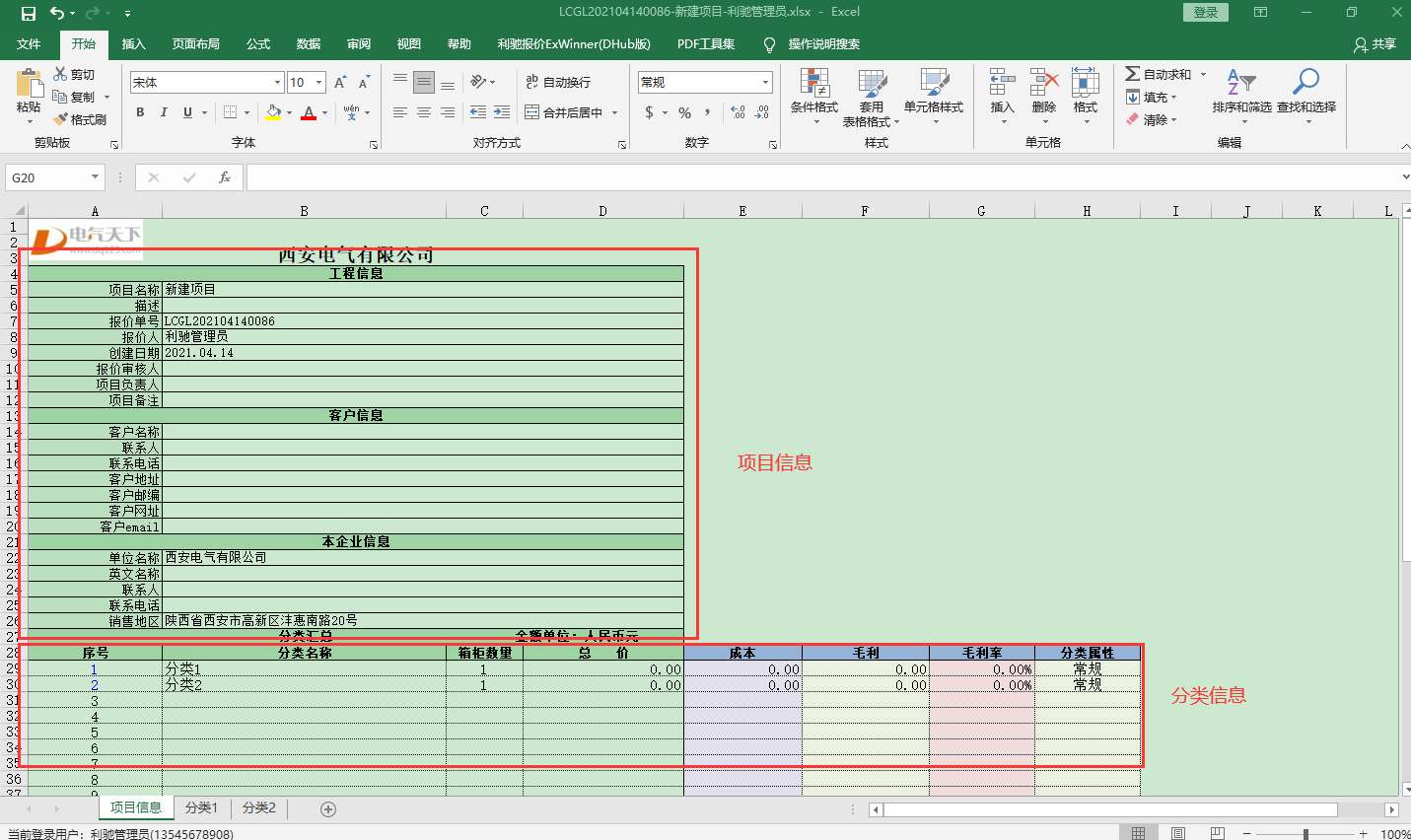Click the Insert cells (插入) icon
The width and height of the screenshot is (1411, 840).
[x=1003, y=84]
